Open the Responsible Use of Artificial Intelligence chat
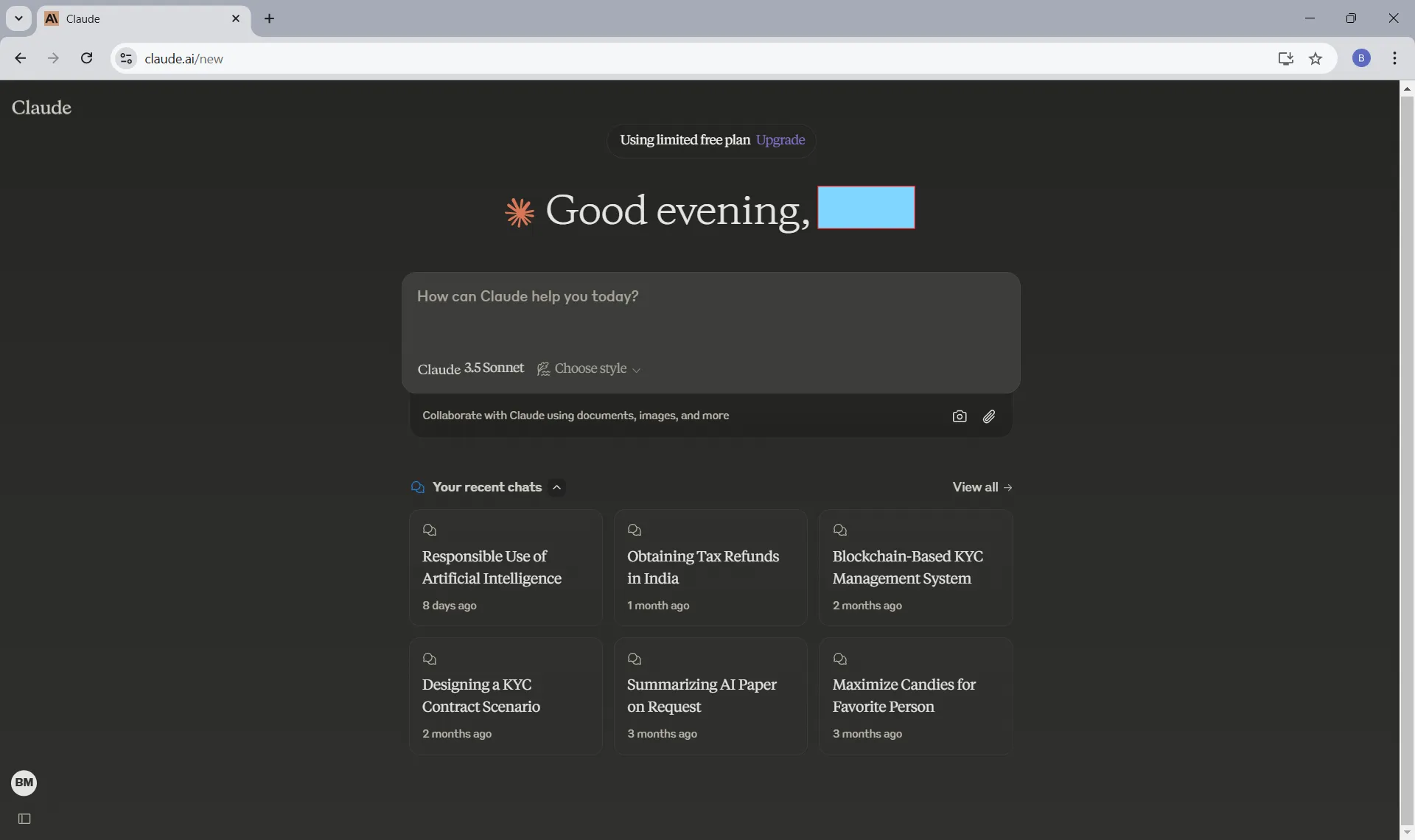1415x840 pixels. click(506, 567)
